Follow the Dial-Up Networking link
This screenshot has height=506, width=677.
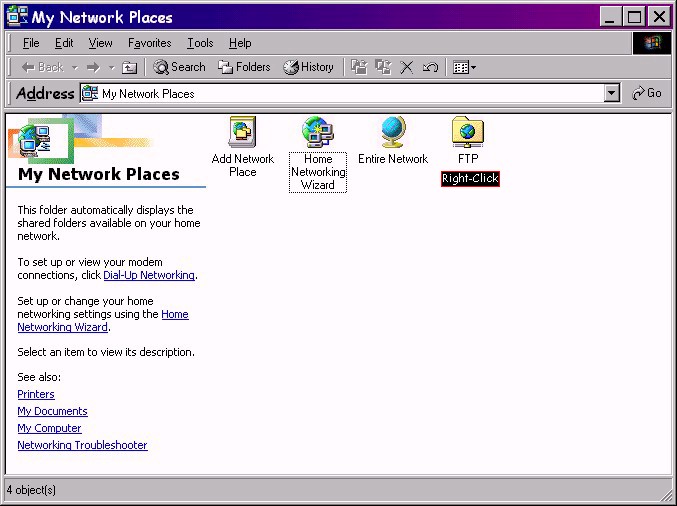pos(149,275)
